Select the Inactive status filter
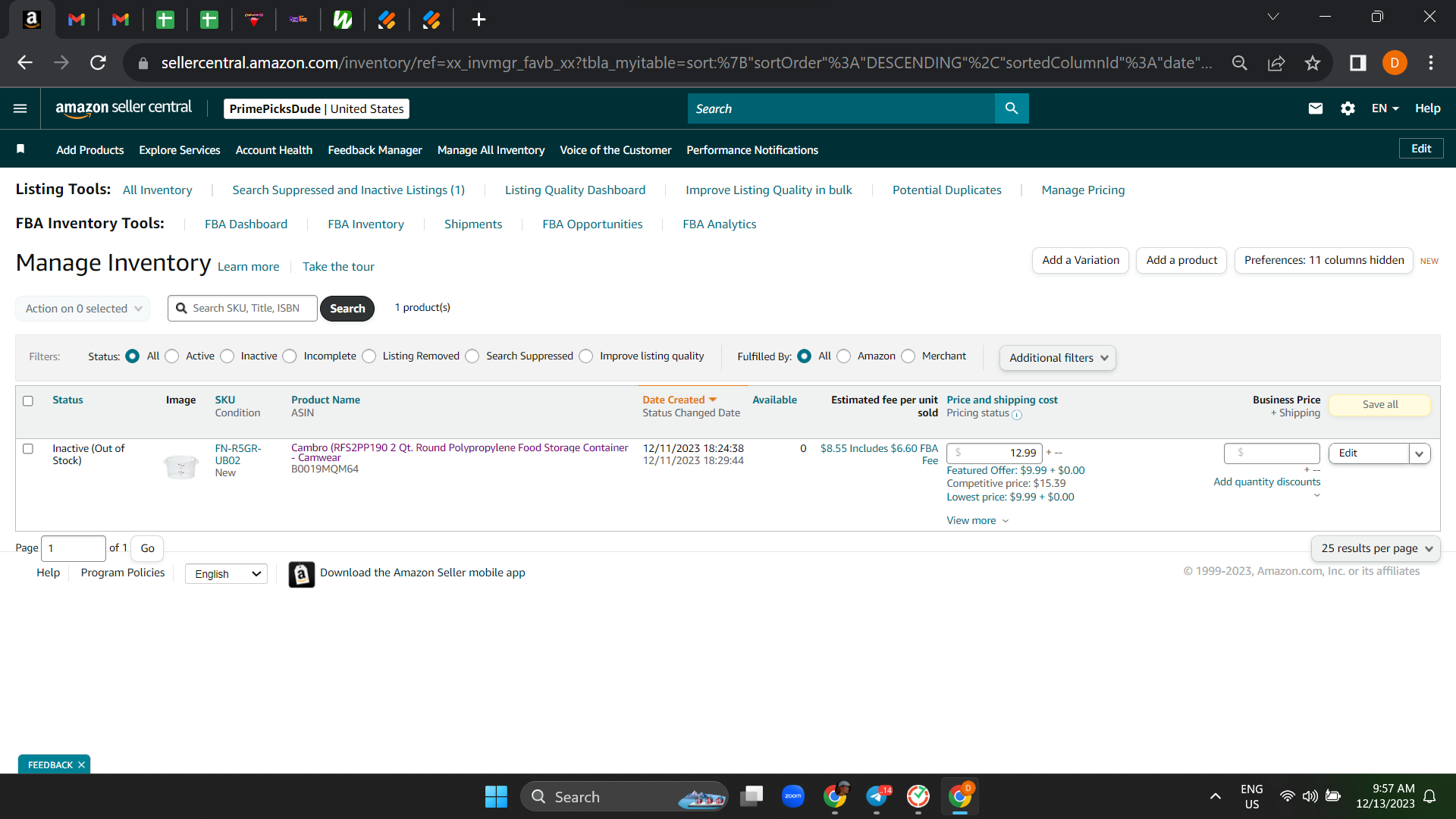The height and width of the screenshot is (819, 1456). click(227, 356)
